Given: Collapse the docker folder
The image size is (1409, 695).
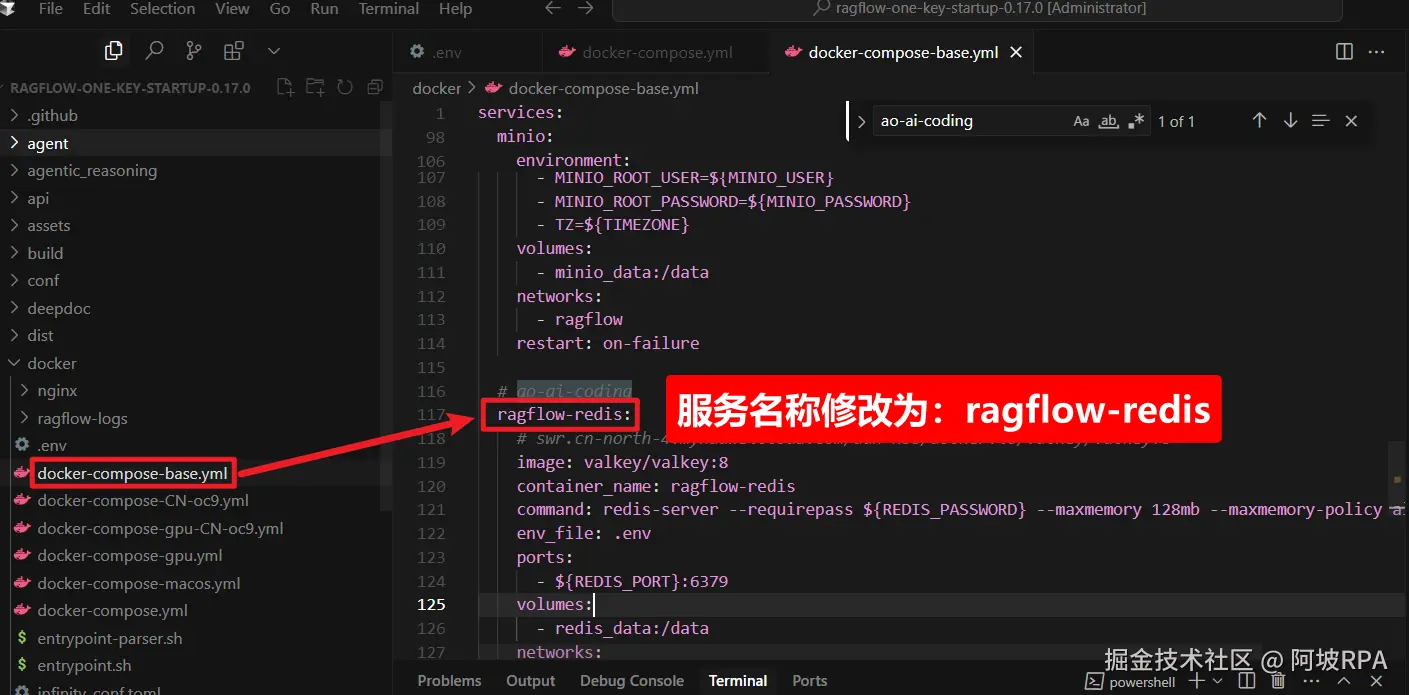Looking at the screenshot, I should point(196,363).
